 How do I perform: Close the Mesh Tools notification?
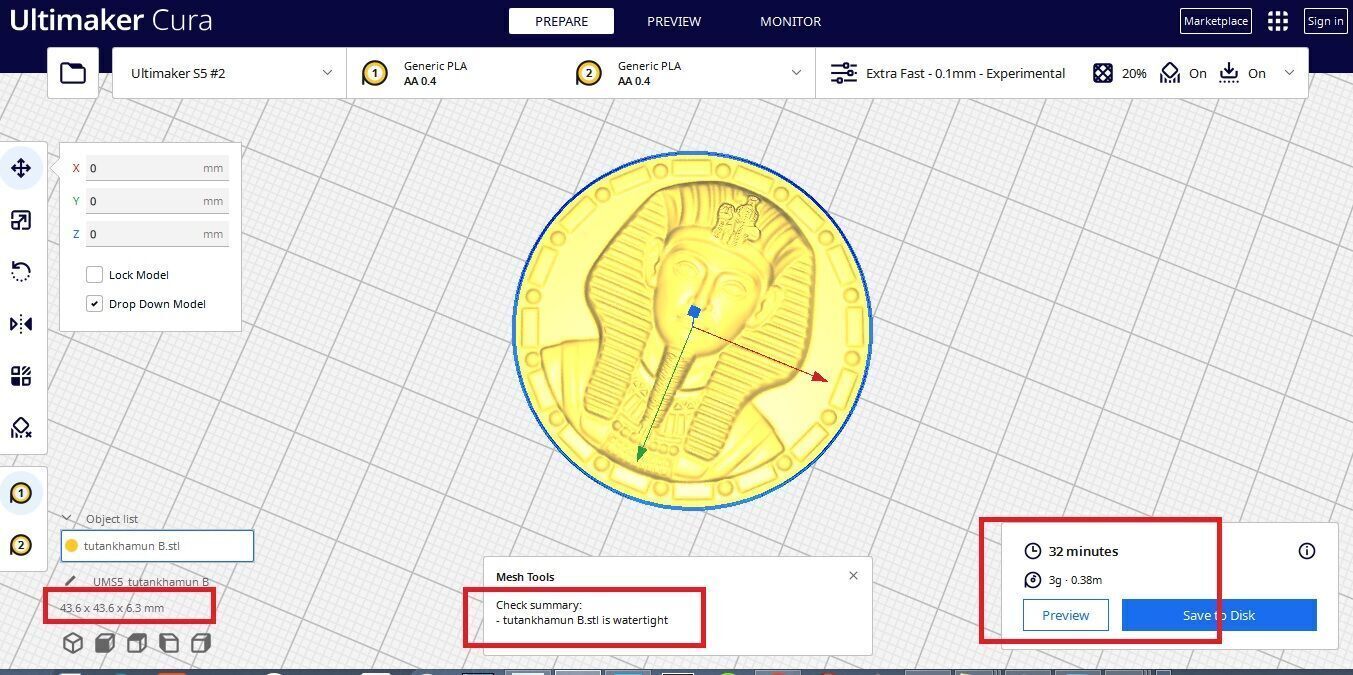853,576
